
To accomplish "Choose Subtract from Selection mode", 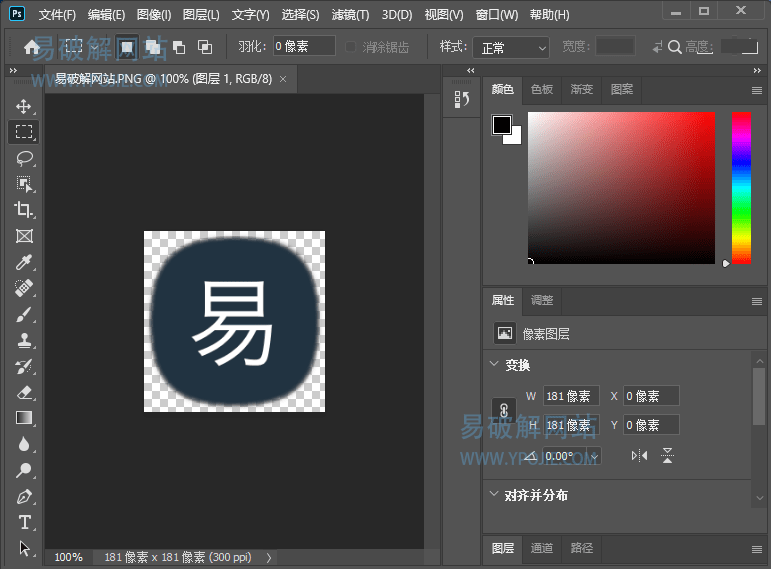I will click(179, 47).
